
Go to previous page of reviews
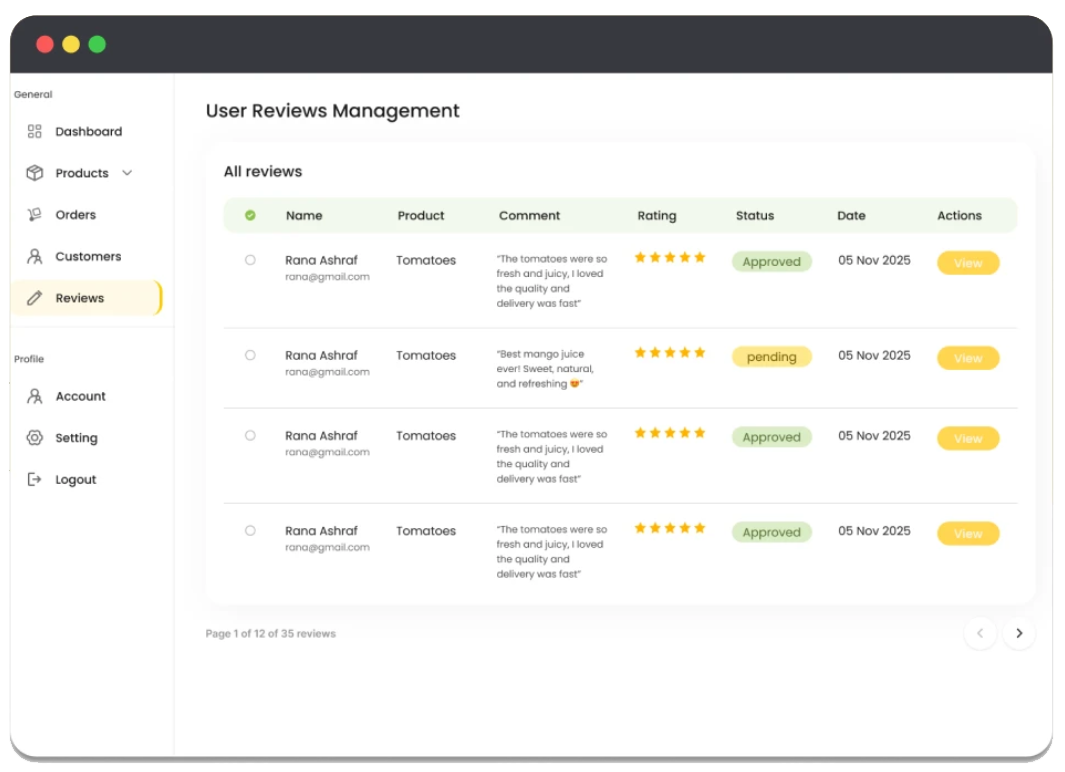980,633
